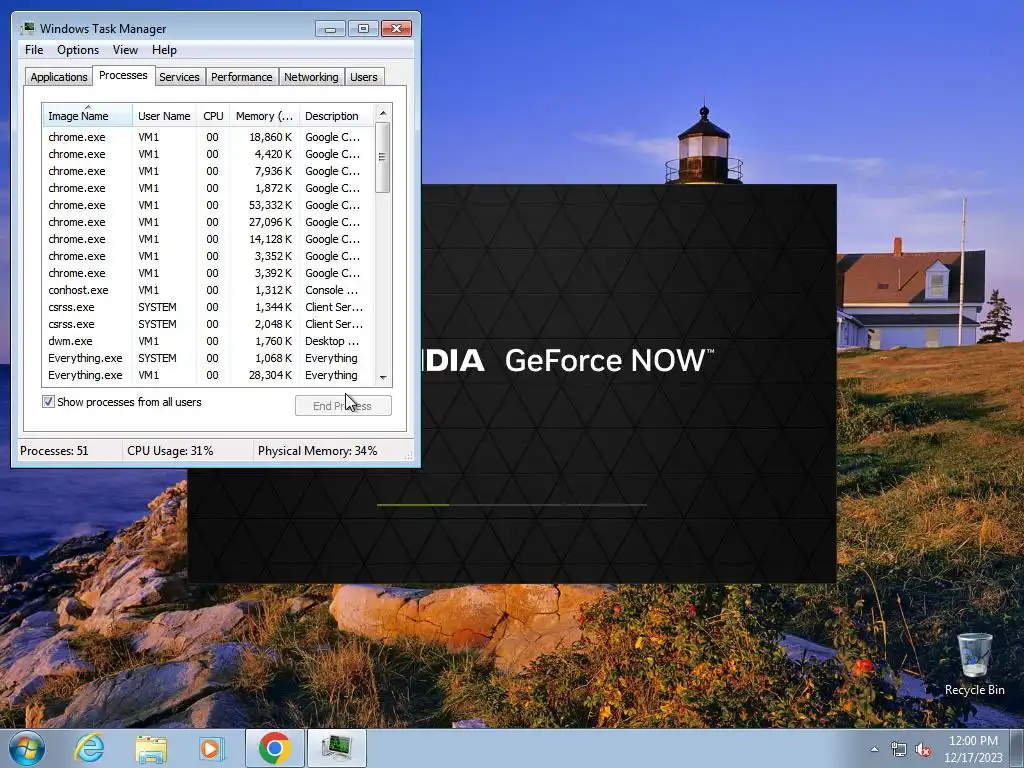Click Task Manager taskbar button

(337, 748)
